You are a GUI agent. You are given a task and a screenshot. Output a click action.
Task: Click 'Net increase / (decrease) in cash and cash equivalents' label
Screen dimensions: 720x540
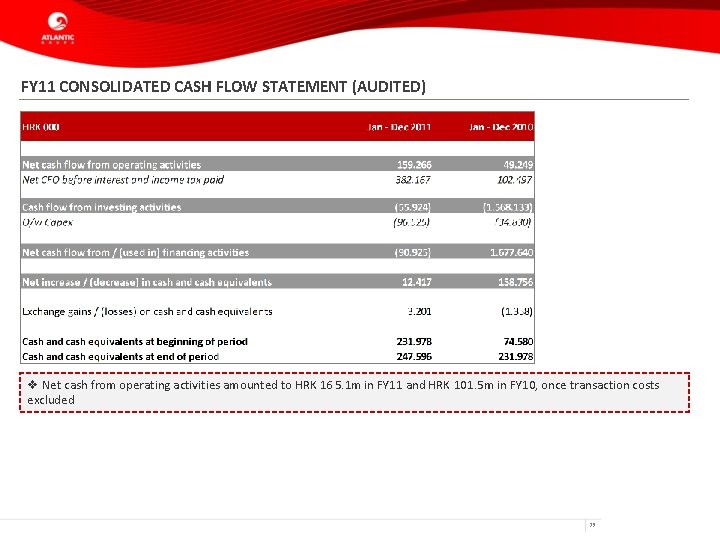147,282
